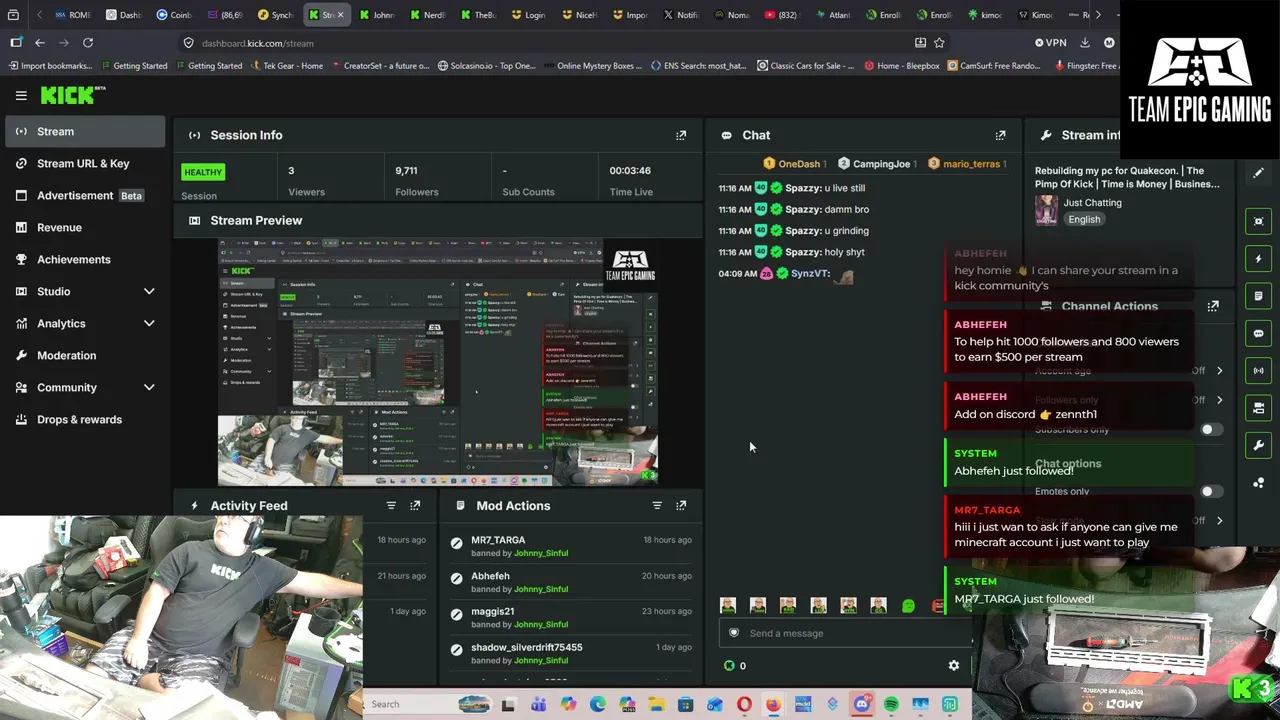Filter the Mod Actions list
The height and width of the screenshot is (720, 1280).
(657, 506)
